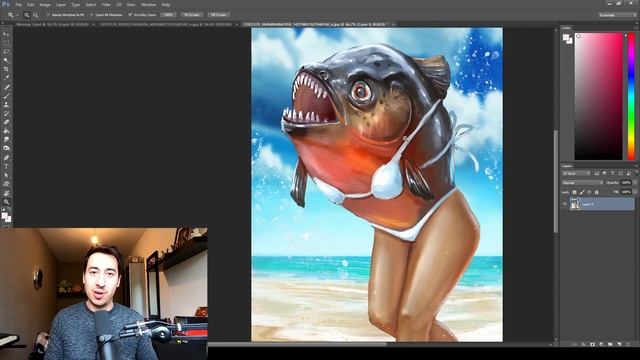Toggle lock all padlock icon
640x360 pixels.
(x=596, y=192)
